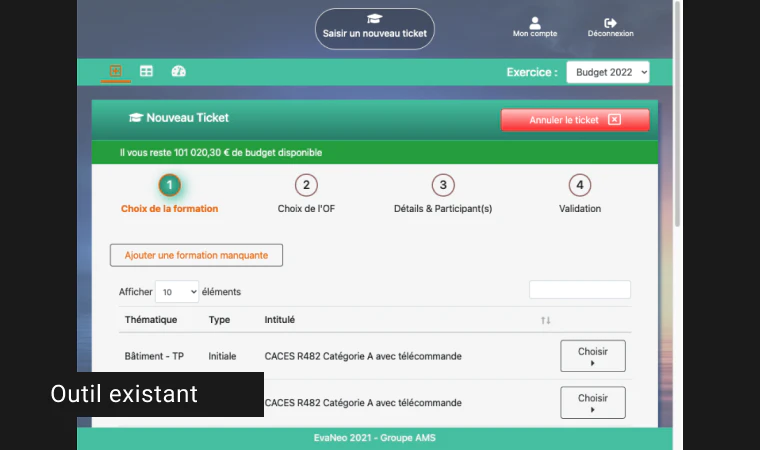Viewport: 760px width, 450px height.
Task: Click 'Saisir un nouveau ticket' button
Action: pos(375,29)
